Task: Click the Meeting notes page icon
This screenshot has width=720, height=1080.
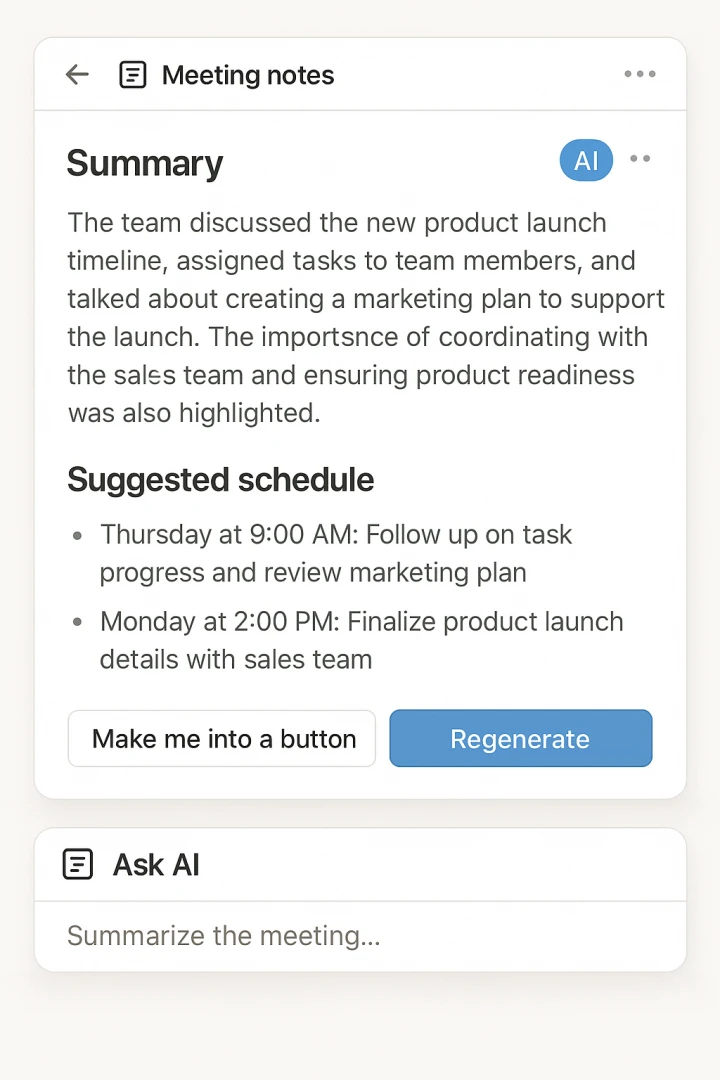Action: coord(133,74)
